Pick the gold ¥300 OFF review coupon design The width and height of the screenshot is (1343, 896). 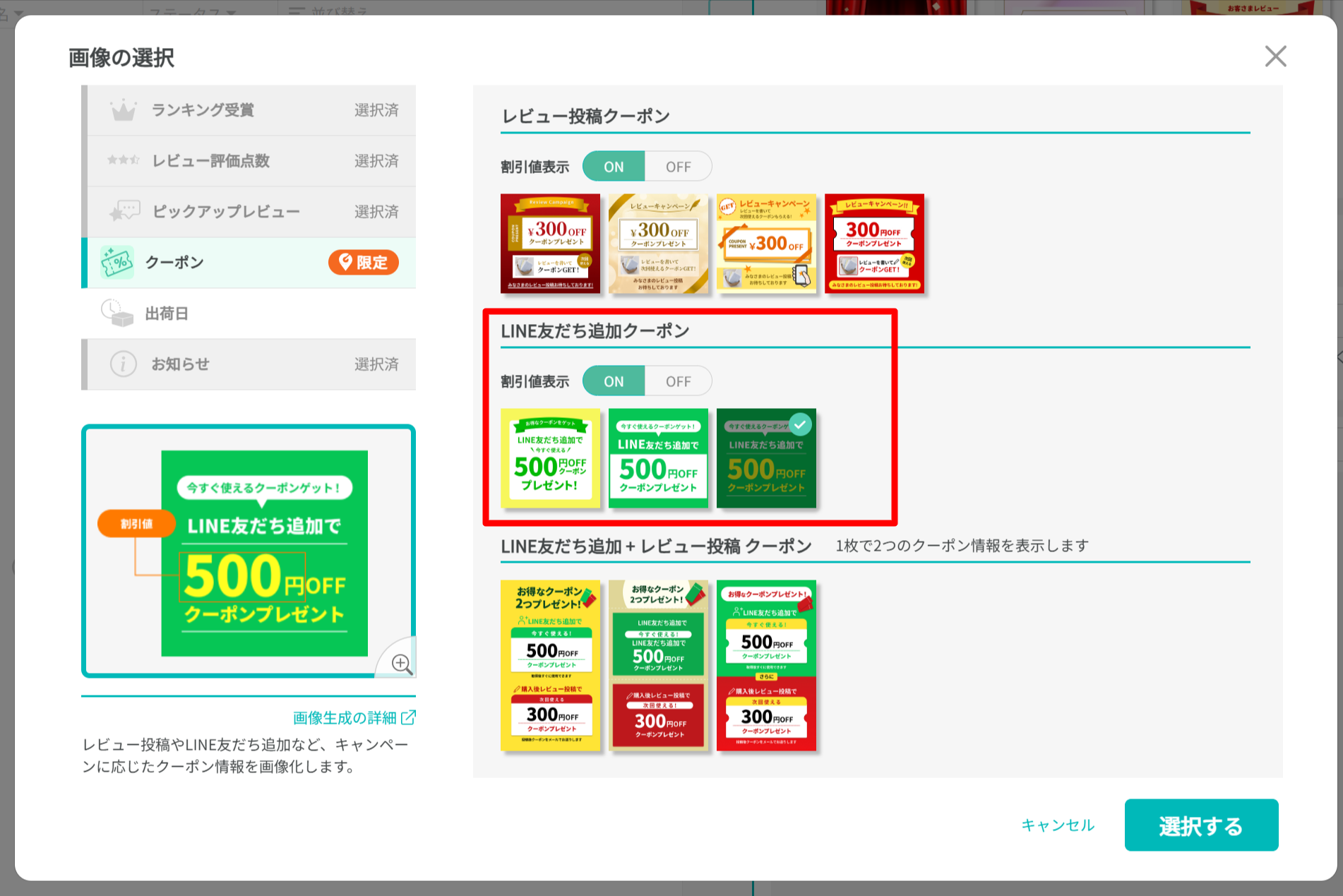coord(658,244)
